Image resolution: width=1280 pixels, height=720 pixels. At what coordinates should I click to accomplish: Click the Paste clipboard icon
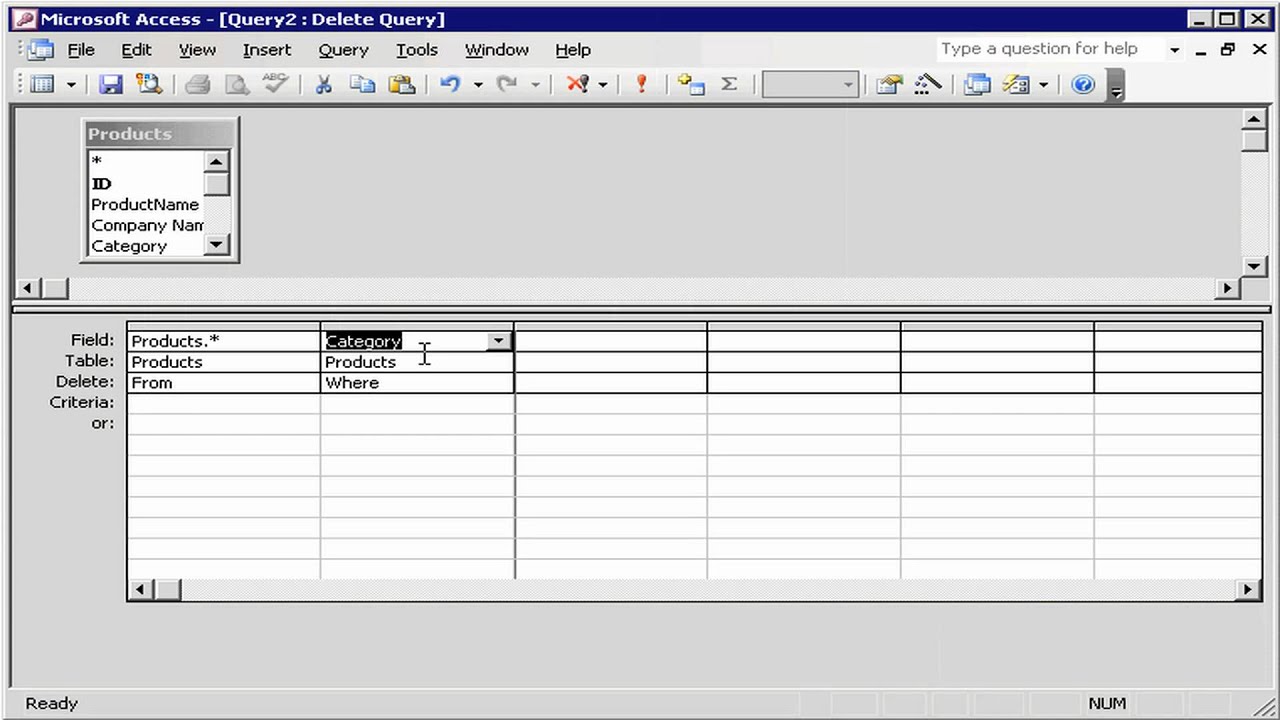click(x=401, y=85)
